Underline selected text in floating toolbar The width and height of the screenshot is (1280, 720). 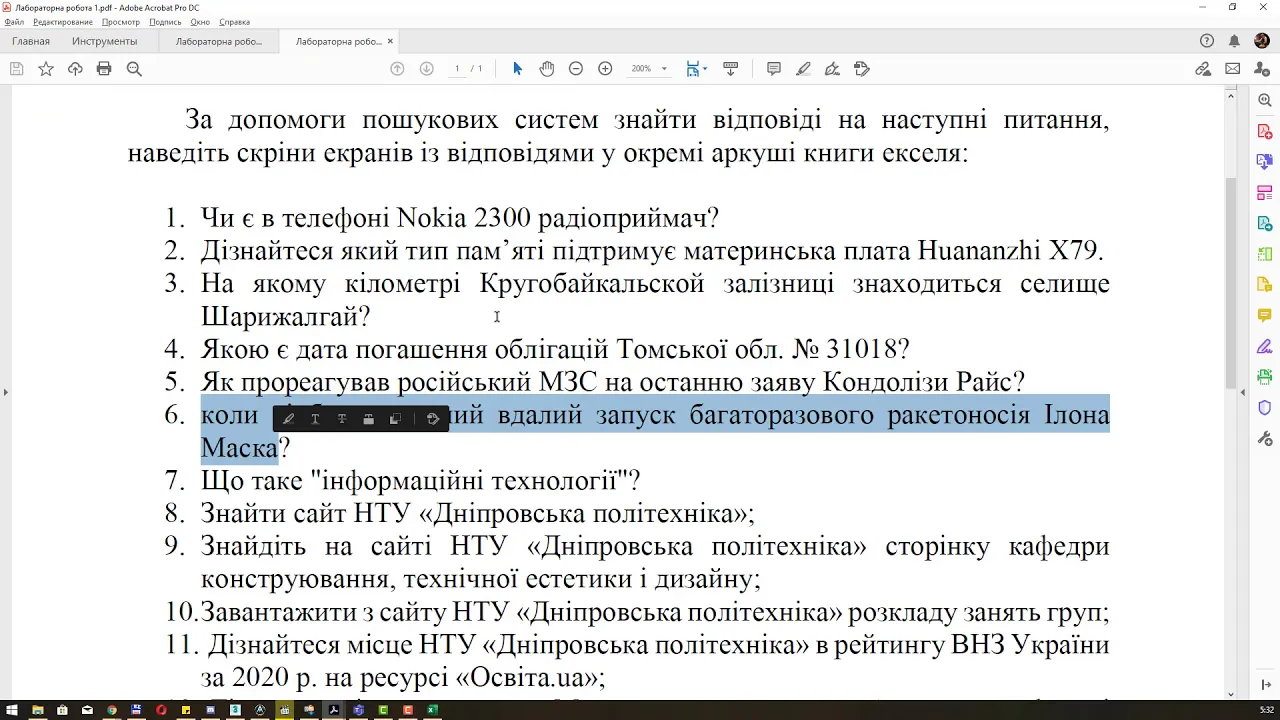click(315, 419)
